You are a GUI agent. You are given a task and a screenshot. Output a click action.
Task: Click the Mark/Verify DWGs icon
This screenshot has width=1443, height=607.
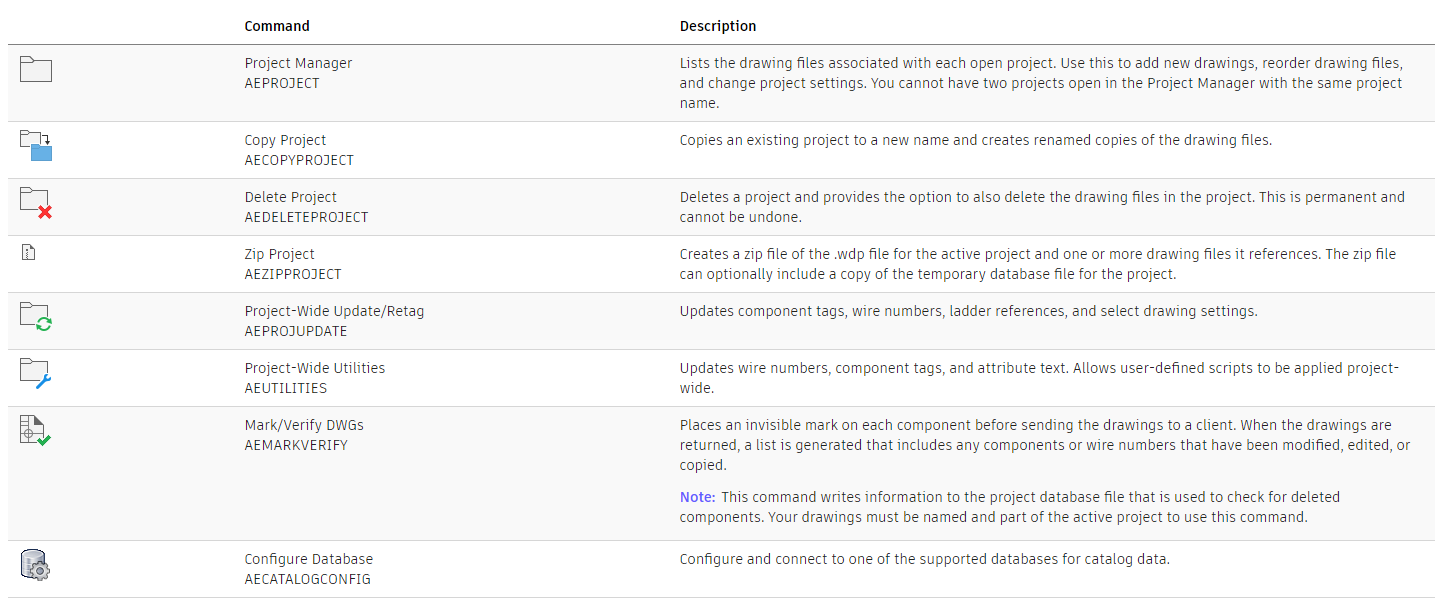tap(35, 431)
